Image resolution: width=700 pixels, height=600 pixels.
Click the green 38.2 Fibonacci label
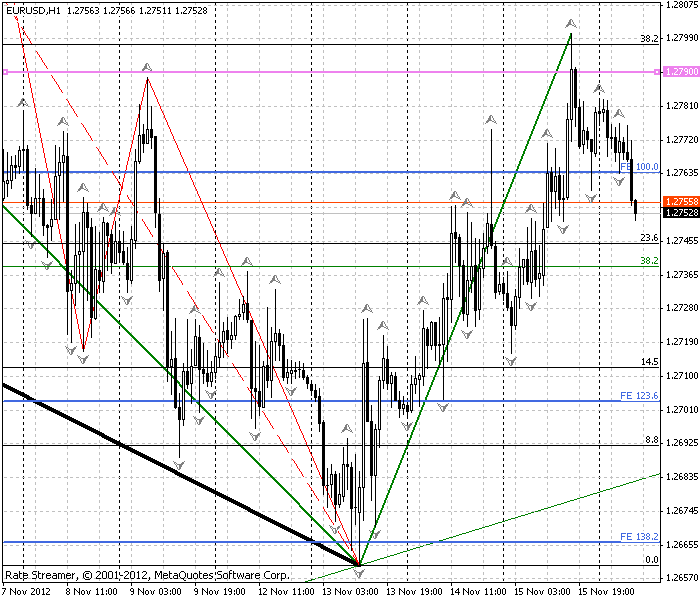[649, 260]
